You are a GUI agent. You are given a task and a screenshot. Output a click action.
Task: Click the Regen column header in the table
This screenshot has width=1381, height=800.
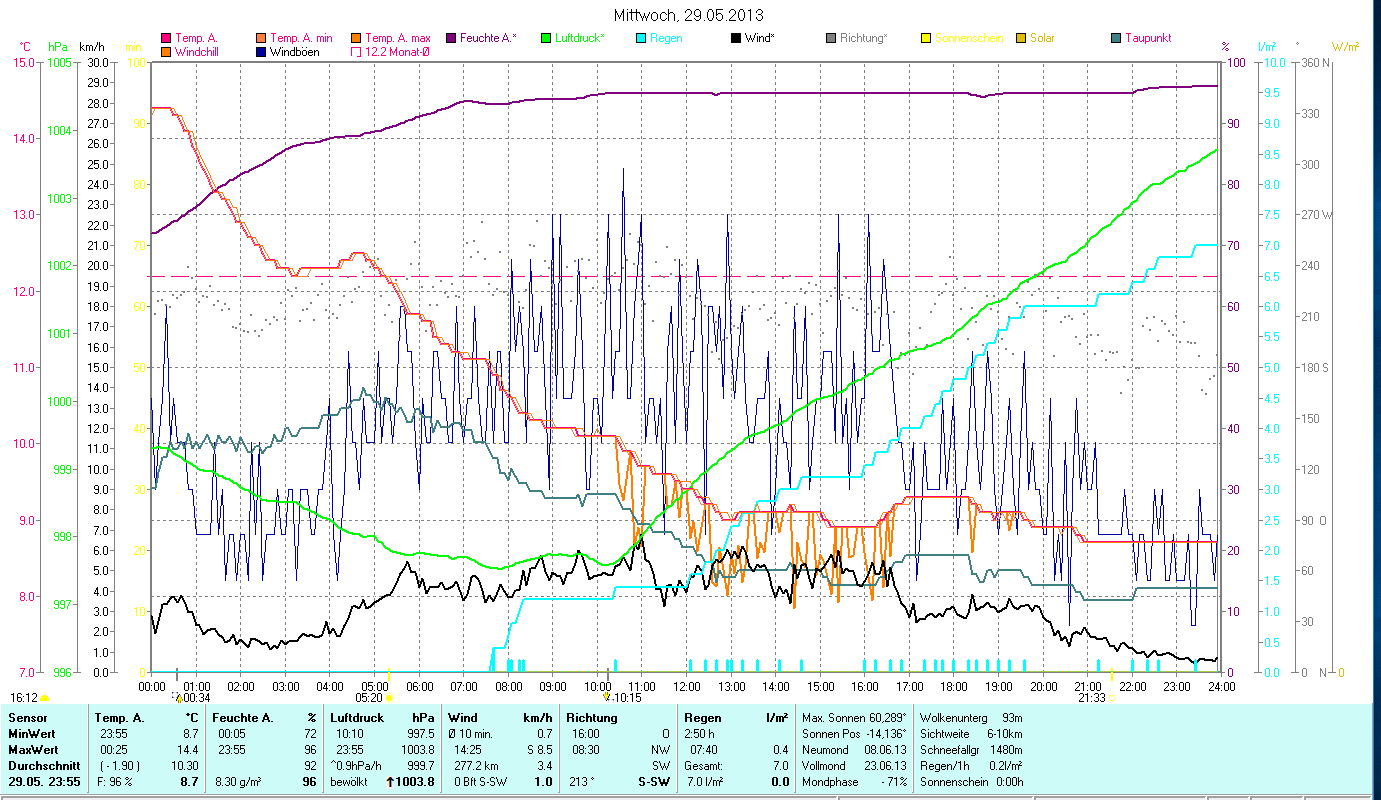click(x=703, y=718)
